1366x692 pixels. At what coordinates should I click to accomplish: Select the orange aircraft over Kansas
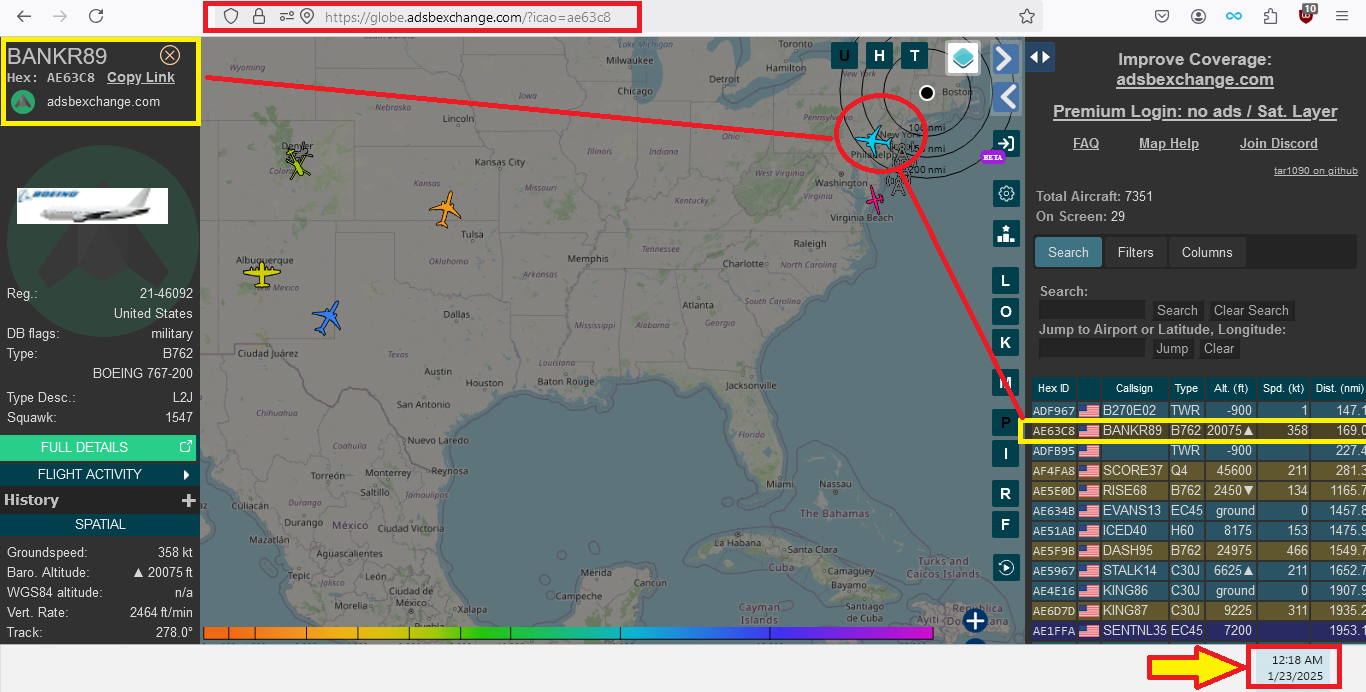tap(445, 210)
